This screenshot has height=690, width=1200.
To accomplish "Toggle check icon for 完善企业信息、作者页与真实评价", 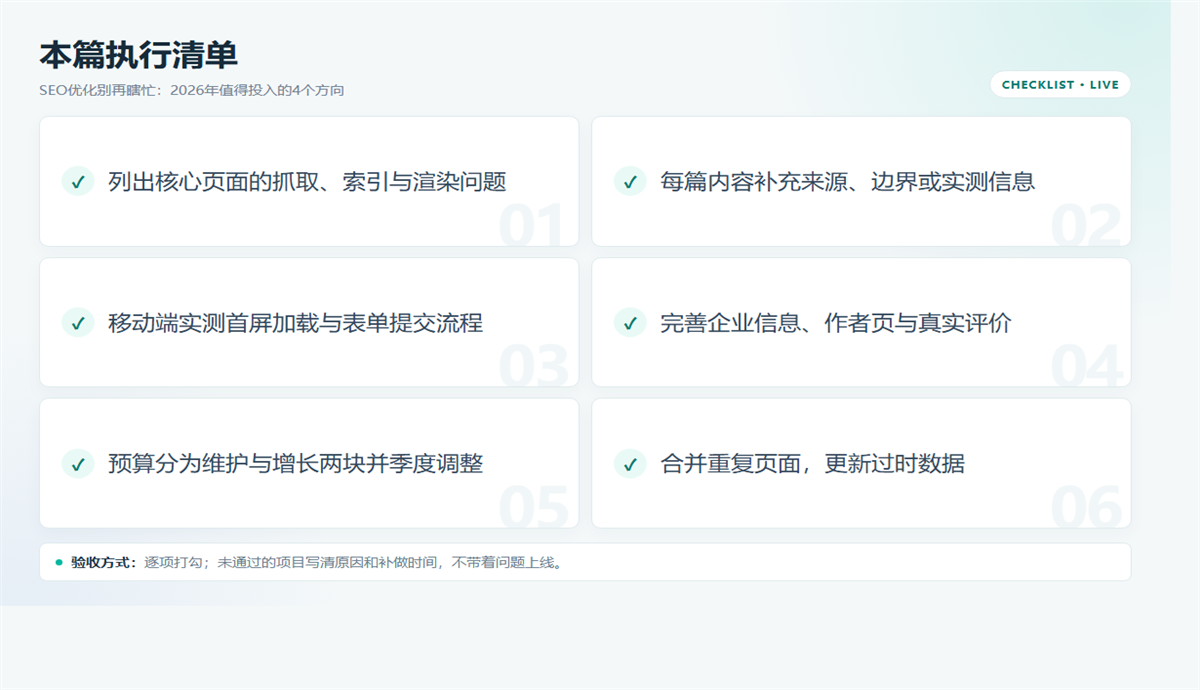I will click(x=629, y=323).
